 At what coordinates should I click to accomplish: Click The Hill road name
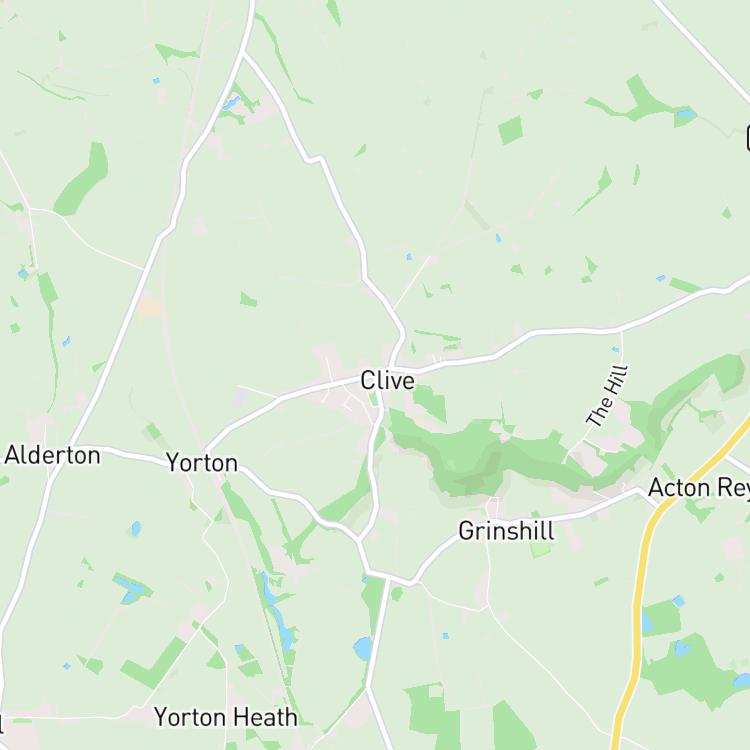tap(607, 396)
